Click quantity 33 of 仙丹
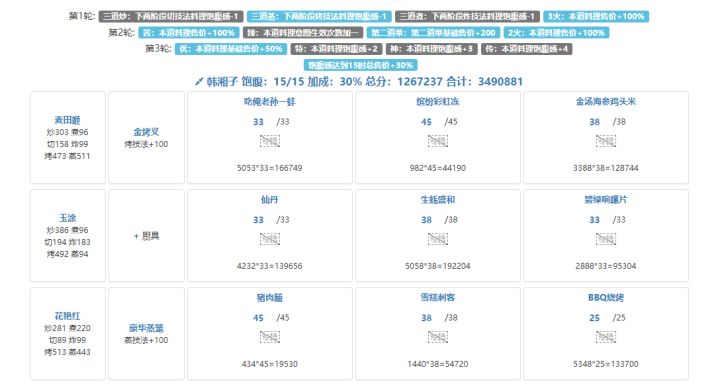Screen dimensions: 720x392 259,220
